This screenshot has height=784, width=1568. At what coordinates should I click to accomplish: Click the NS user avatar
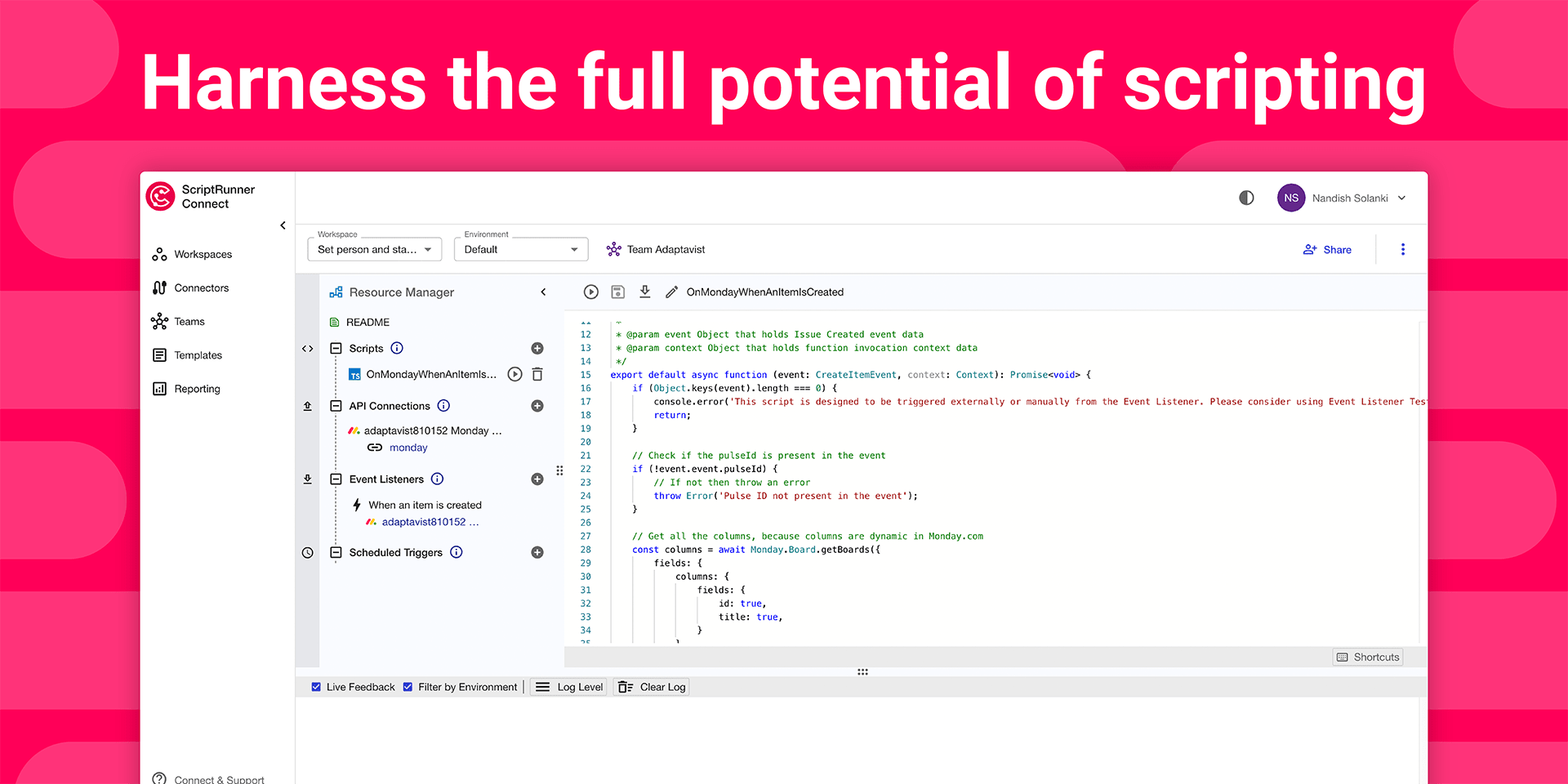point(1291,198)
